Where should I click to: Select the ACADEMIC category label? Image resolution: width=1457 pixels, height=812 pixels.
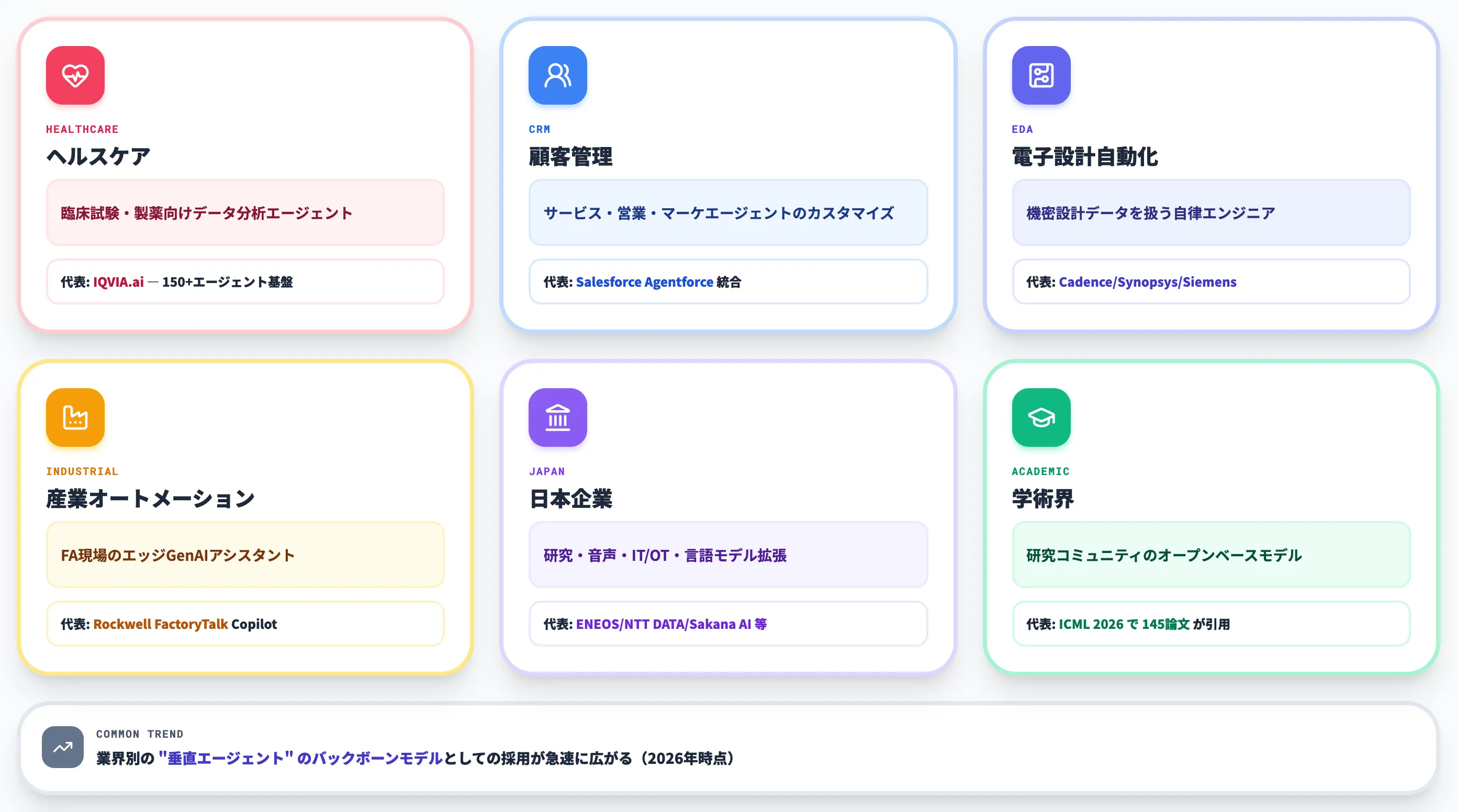[1040, 471]
